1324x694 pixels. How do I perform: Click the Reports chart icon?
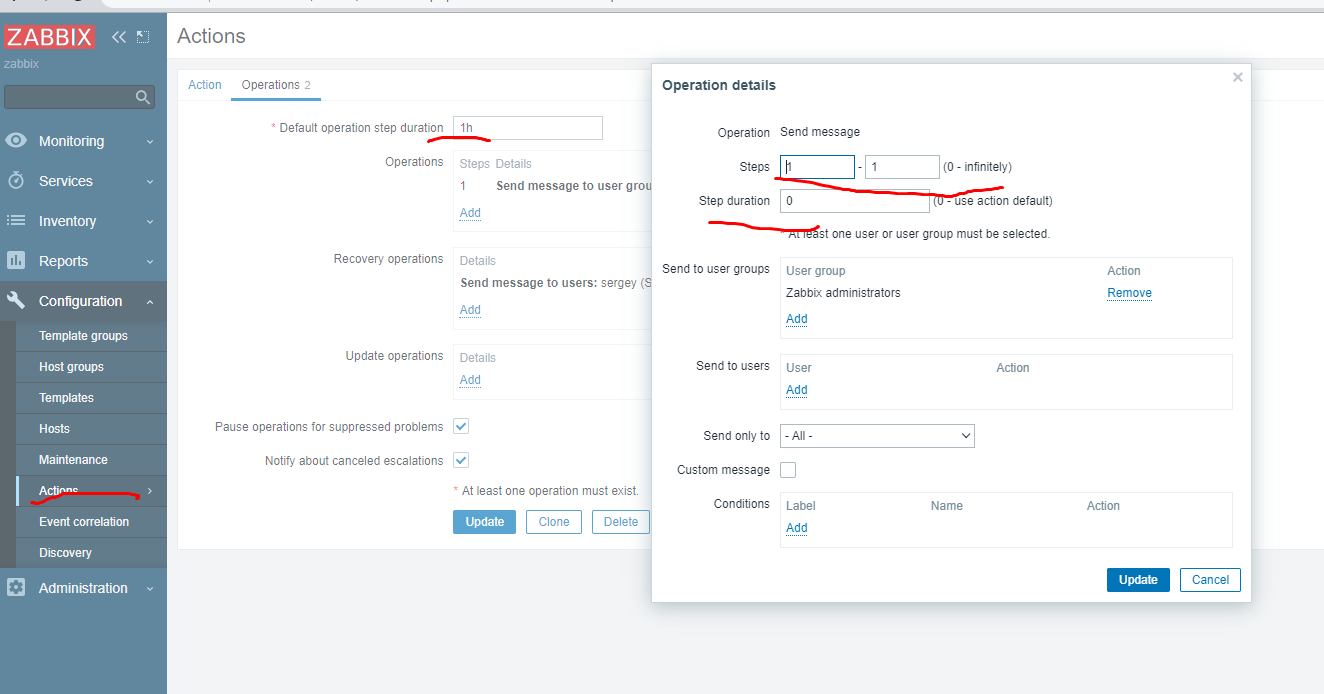(x=16, y=261)
